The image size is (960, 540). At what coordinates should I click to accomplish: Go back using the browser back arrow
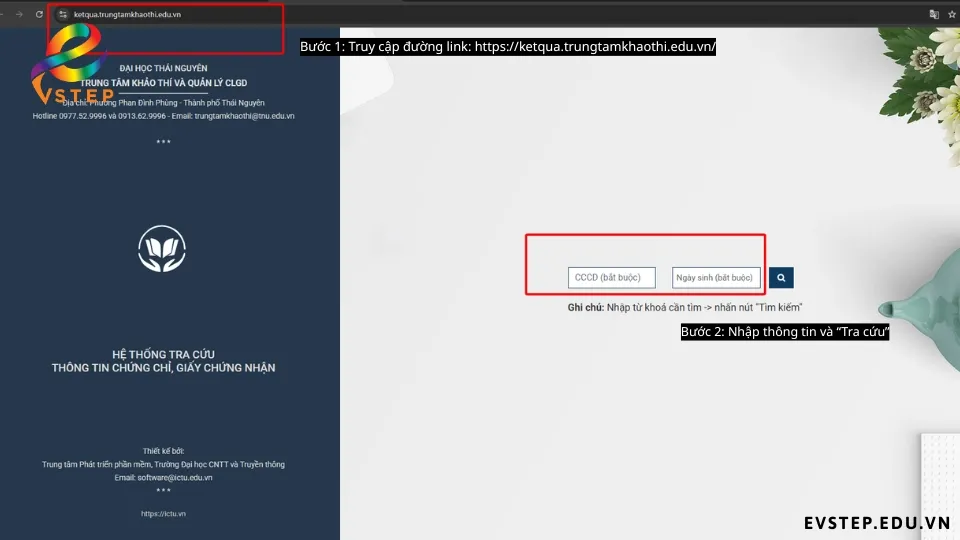(x=2, y=14)
